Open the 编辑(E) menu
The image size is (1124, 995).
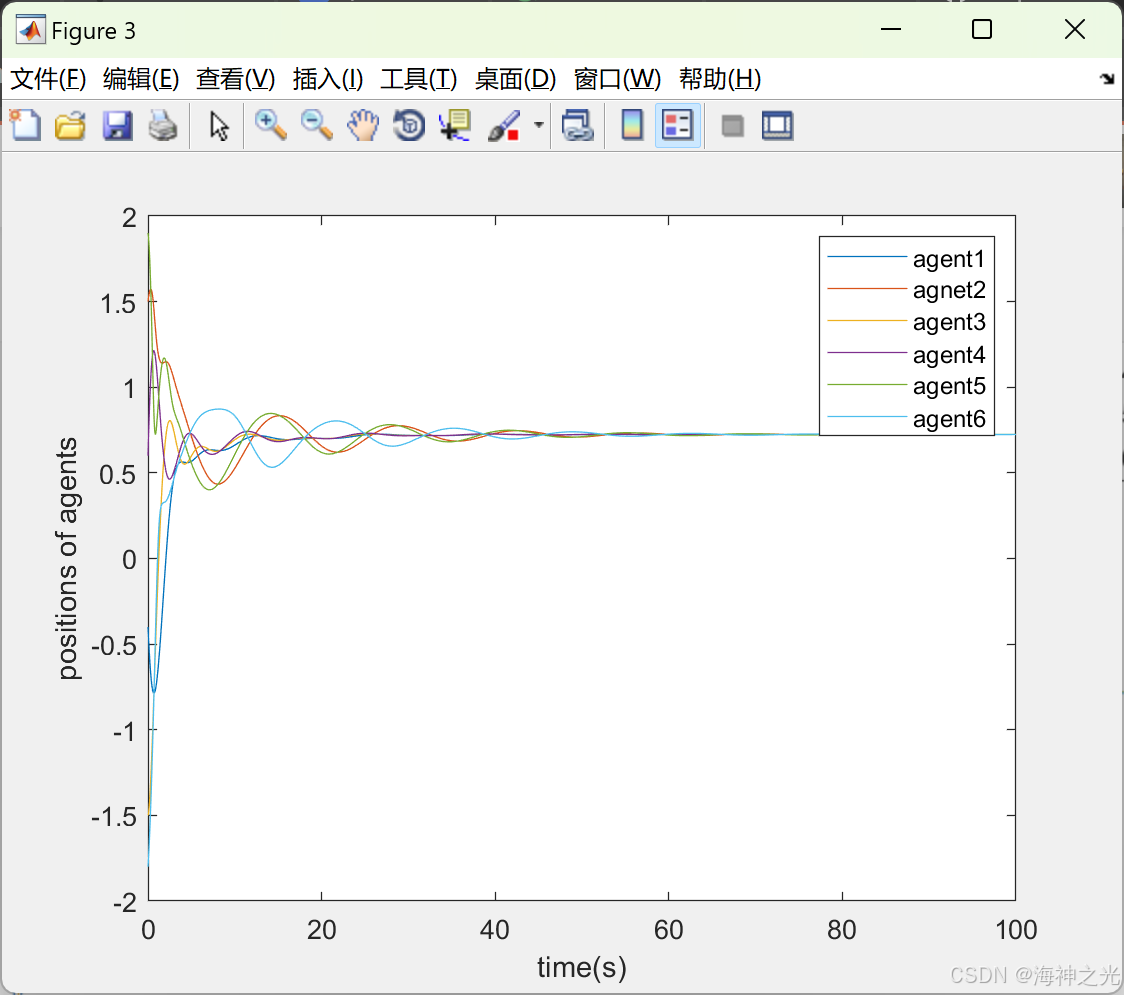[140, 79]
